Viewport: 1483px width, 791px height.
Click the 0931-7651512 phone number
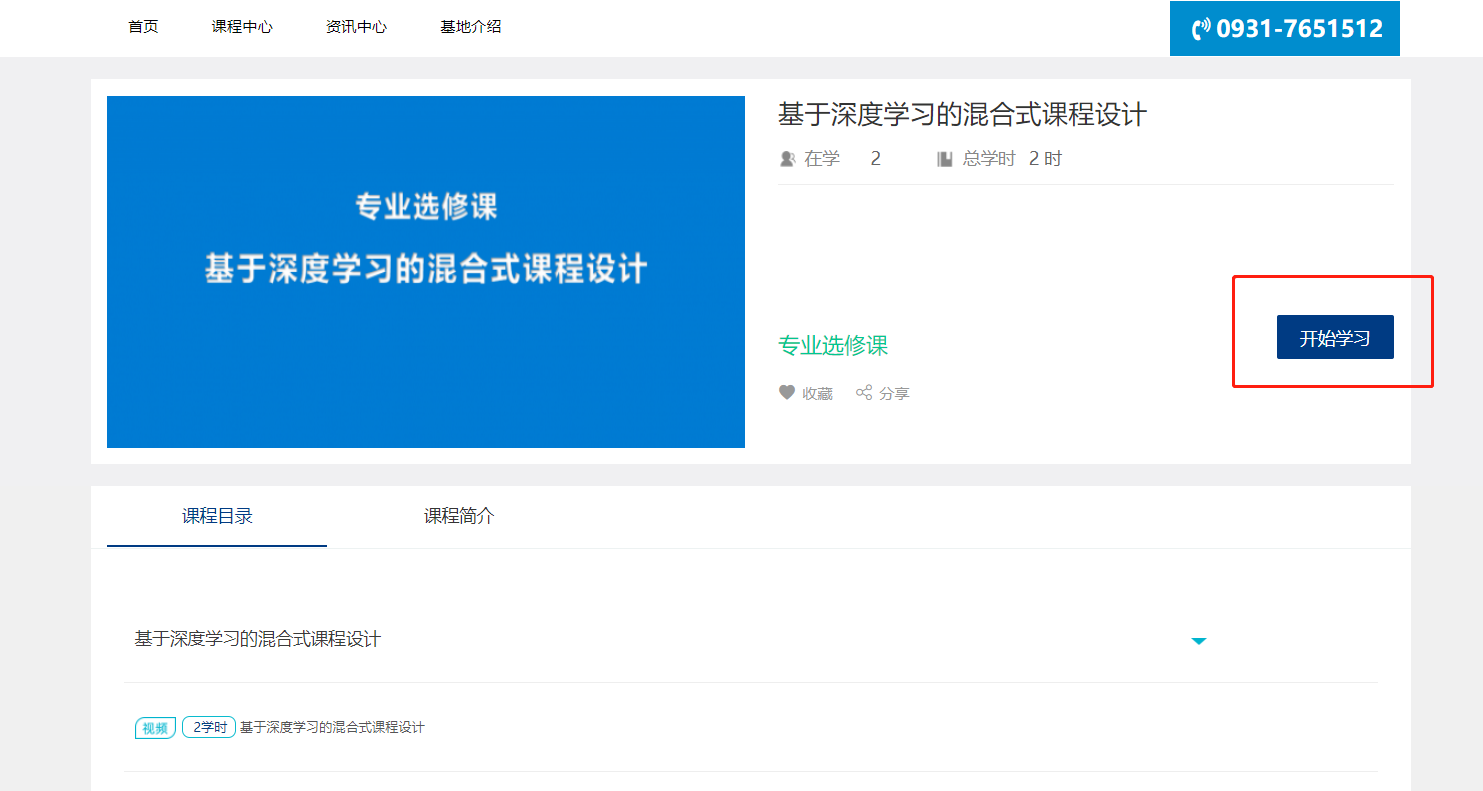[x=1299, y=29]
